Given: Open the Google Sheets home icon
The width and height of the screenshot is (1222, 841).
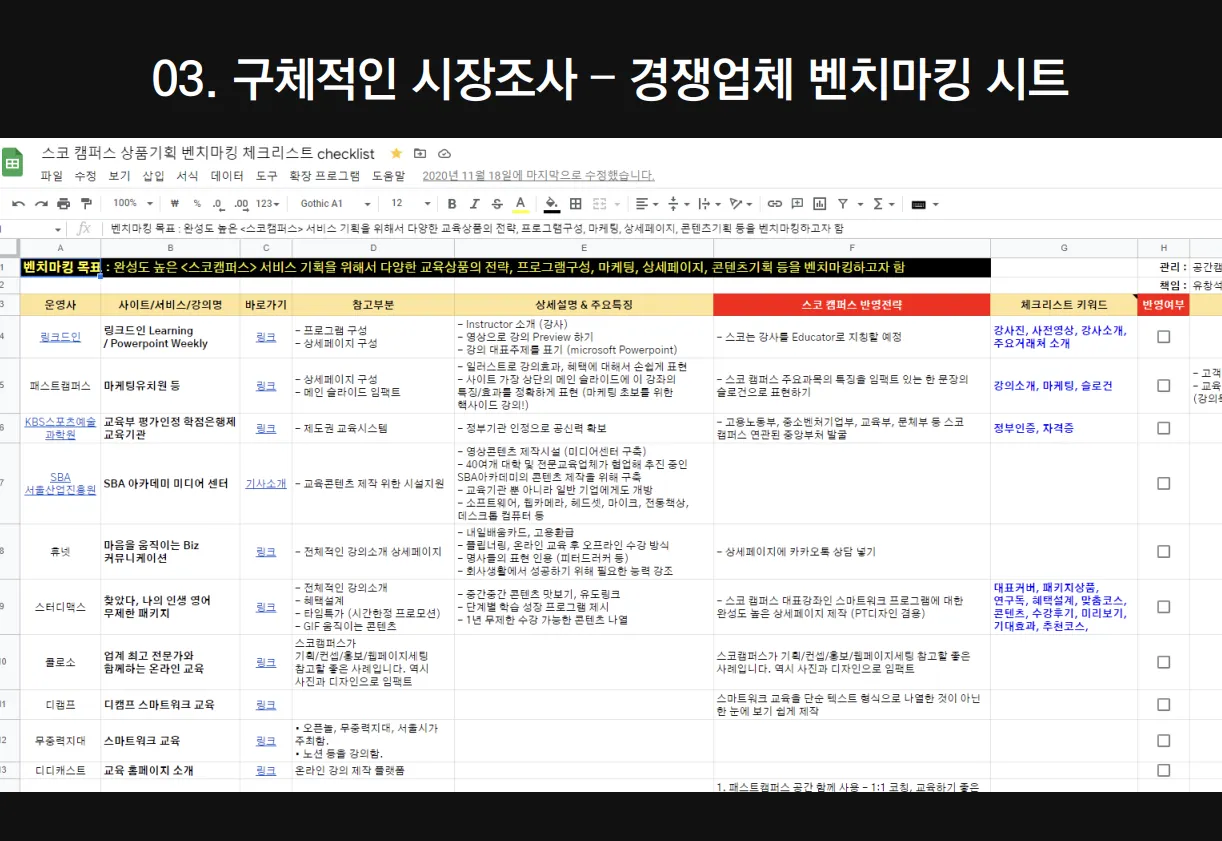Looking at the screenshot, I should [x=12, y=163].
